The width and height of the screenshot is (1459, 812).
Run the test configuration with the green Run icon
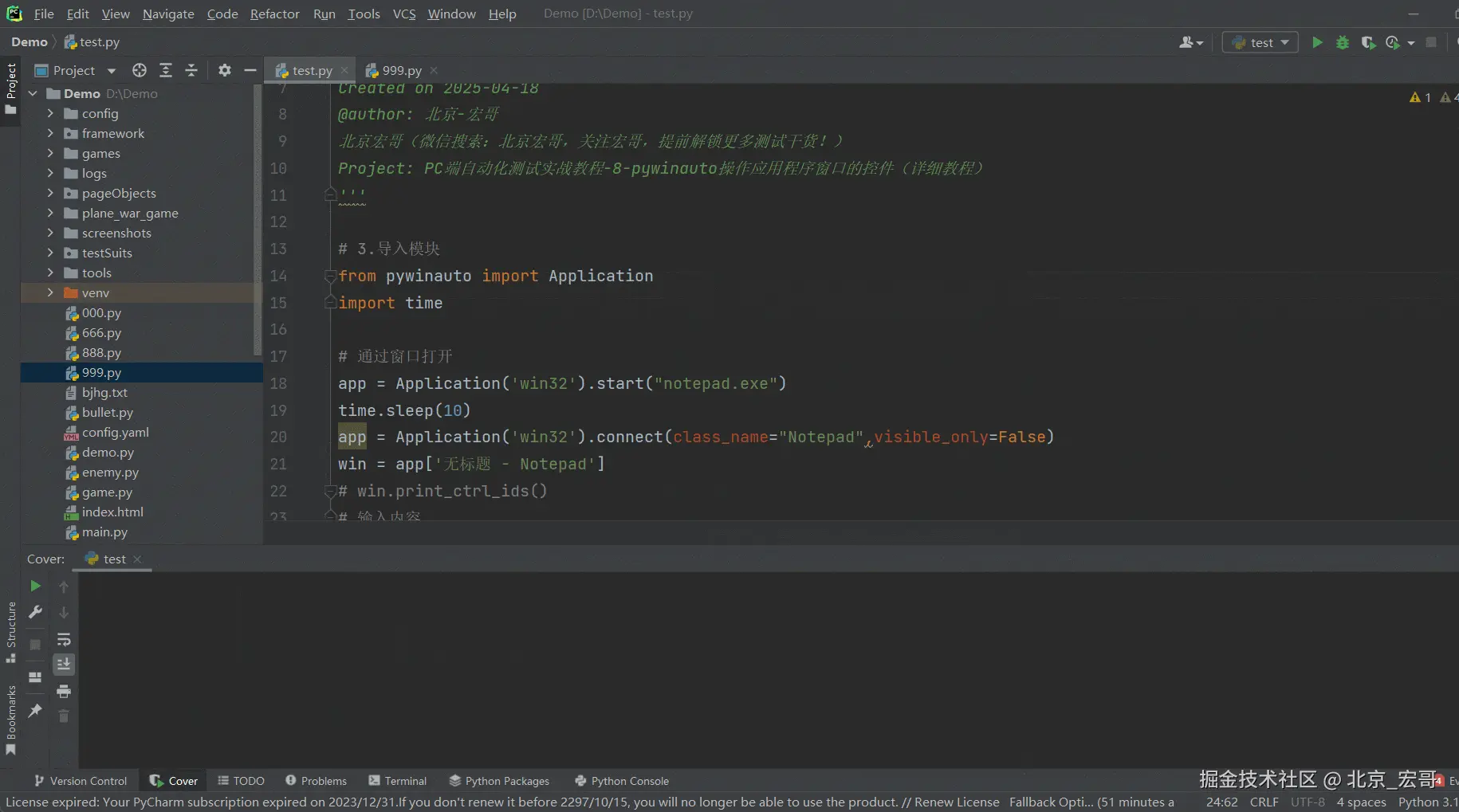(x=1317, y=42)
